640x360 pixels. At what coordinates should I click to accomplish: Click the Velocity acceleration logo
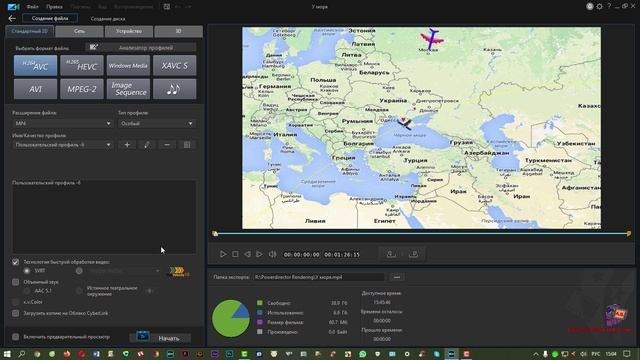coord(178,271)
